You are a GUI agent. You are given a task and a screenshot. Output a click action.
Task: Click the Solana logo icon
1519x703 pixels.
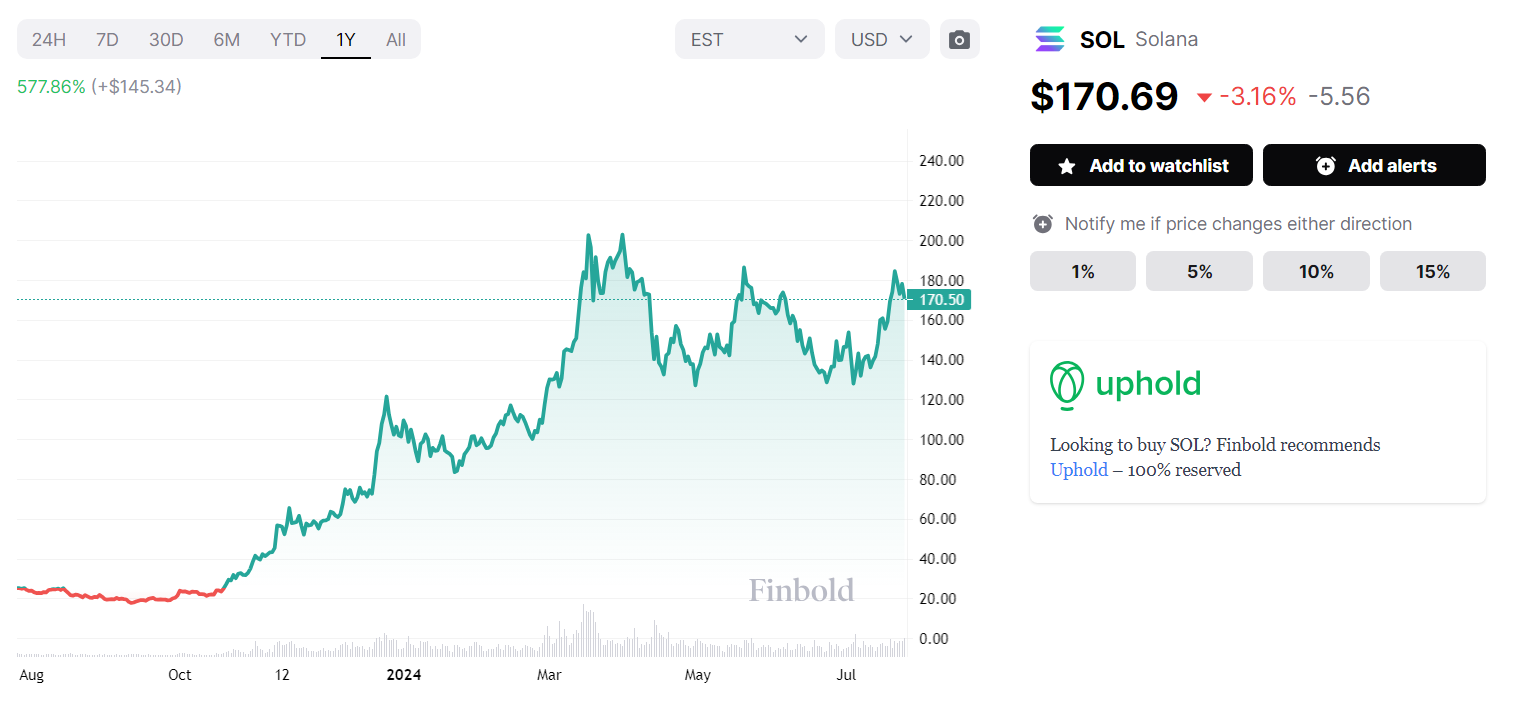(1050, 39)
